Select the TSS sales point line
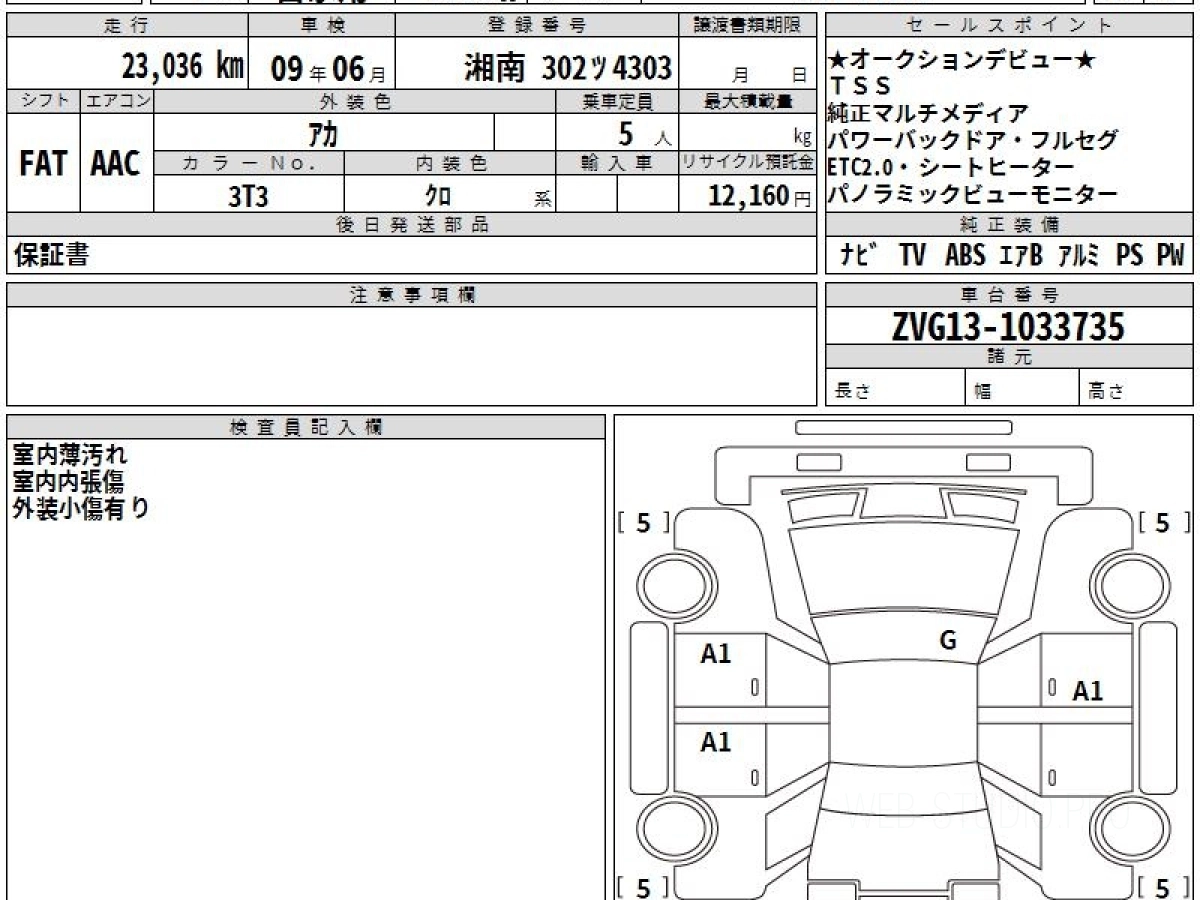This screenshot has height=900, width=1200. tap(860, 87)
